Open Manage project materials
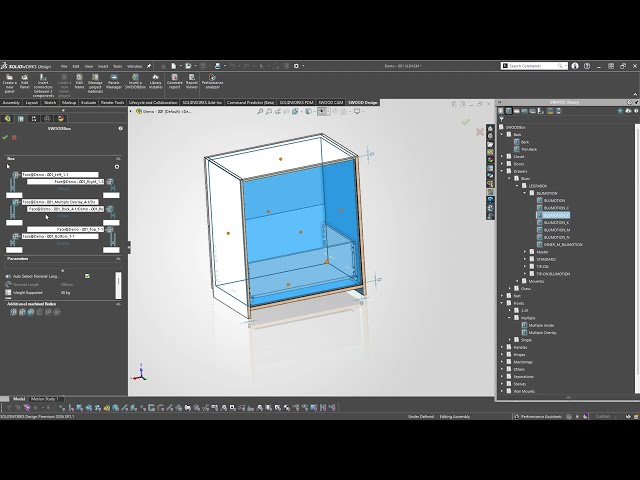Viewport: 640px width, 480px height. click(95, 83)
